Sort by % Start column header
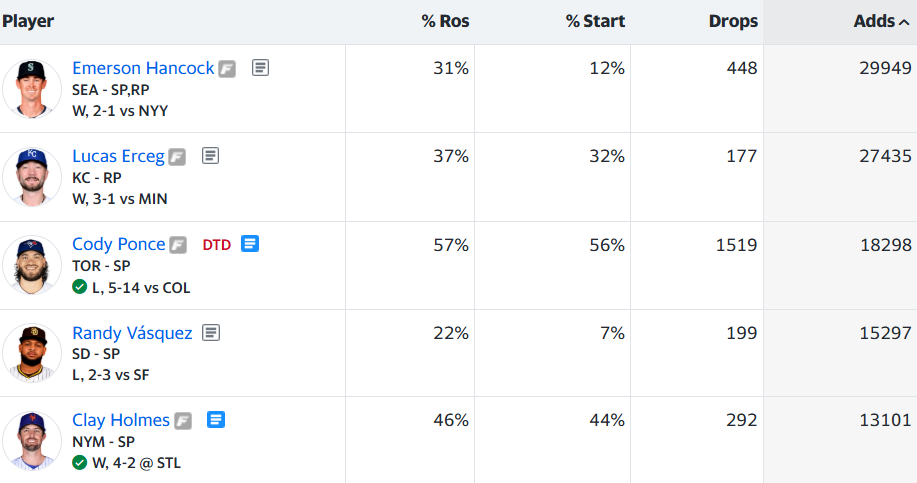 [x=595, y=21]
